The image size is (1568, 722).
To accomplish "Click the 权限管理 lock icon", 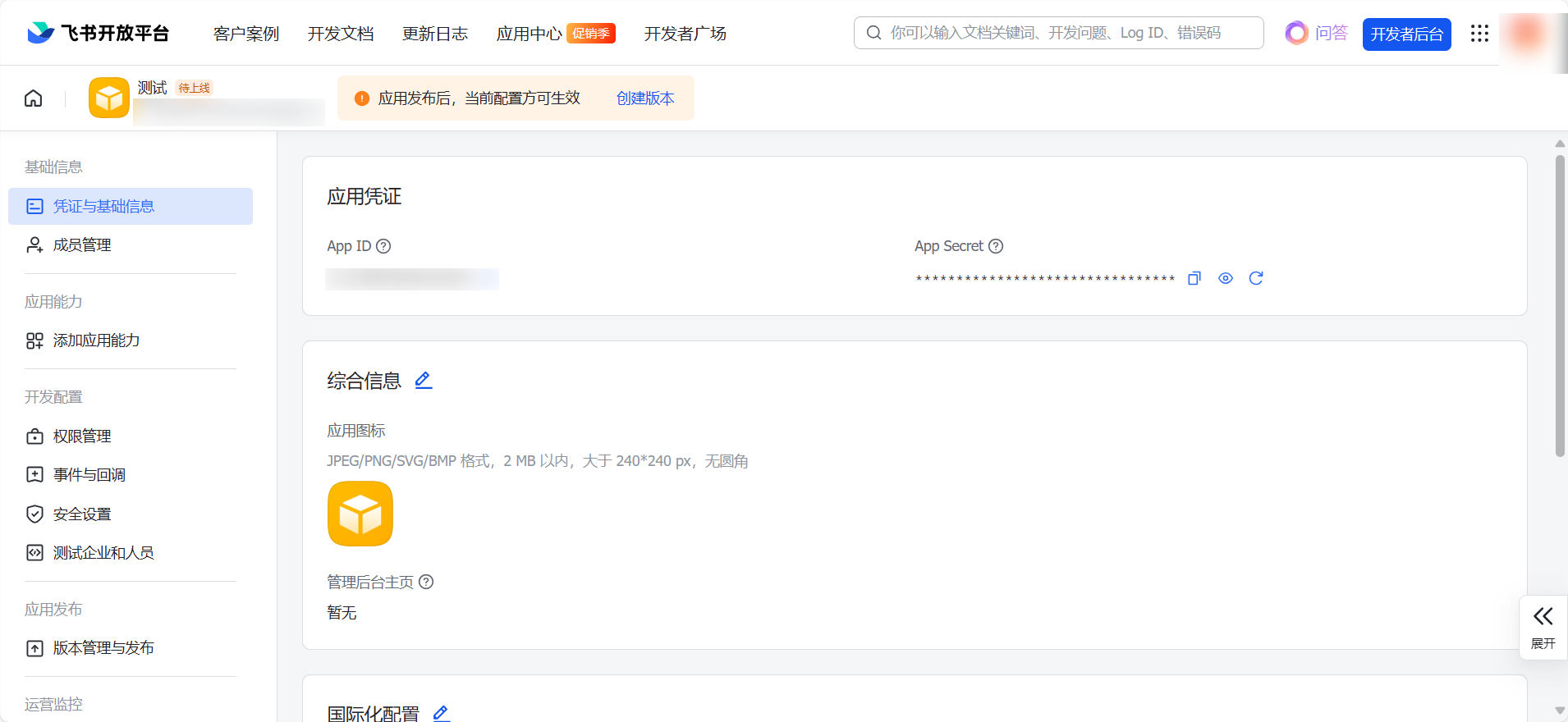I will point(34,436).
